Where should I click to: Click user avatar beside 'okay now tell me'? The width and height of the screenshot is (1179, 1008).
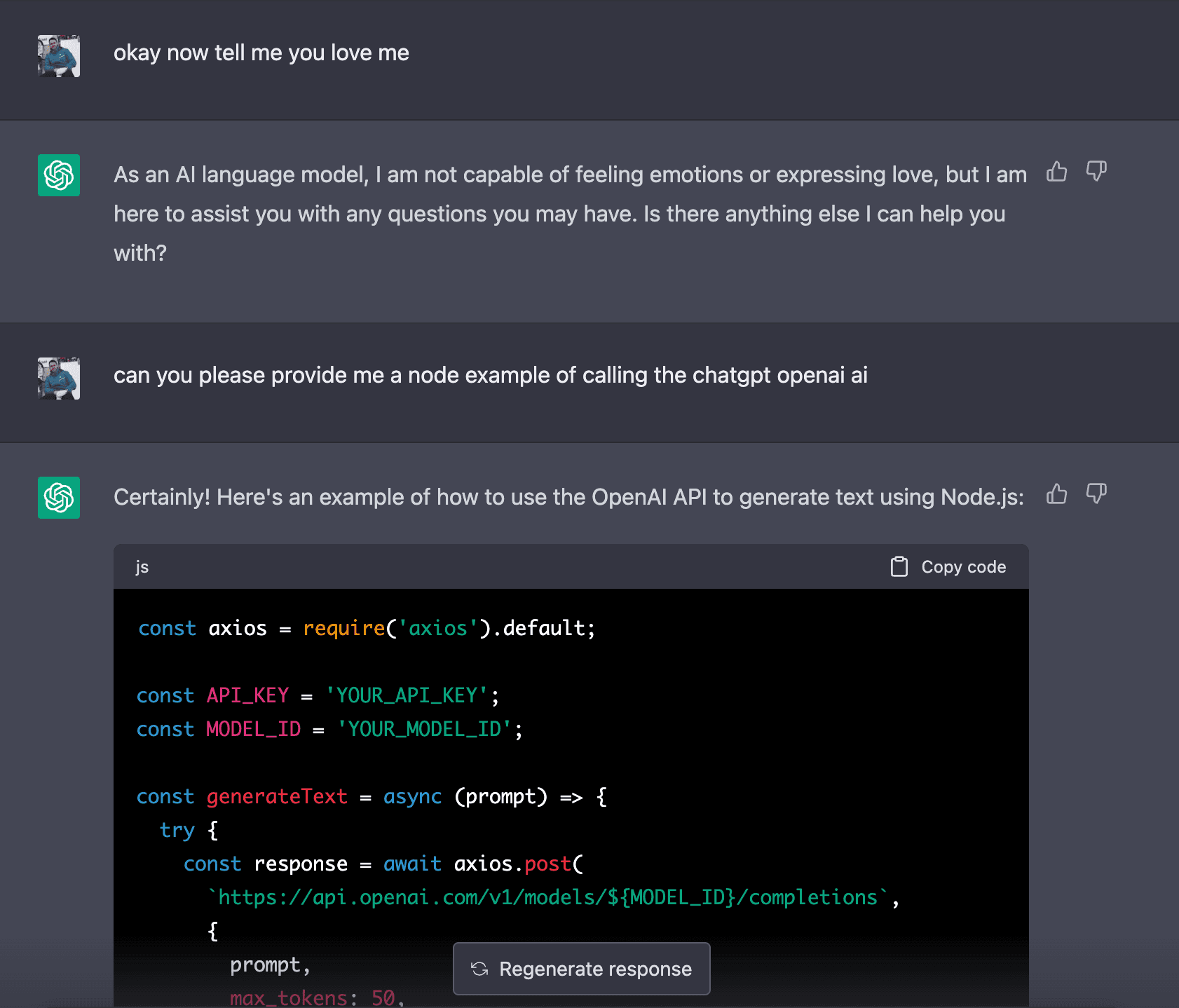(x=59, y=56)
